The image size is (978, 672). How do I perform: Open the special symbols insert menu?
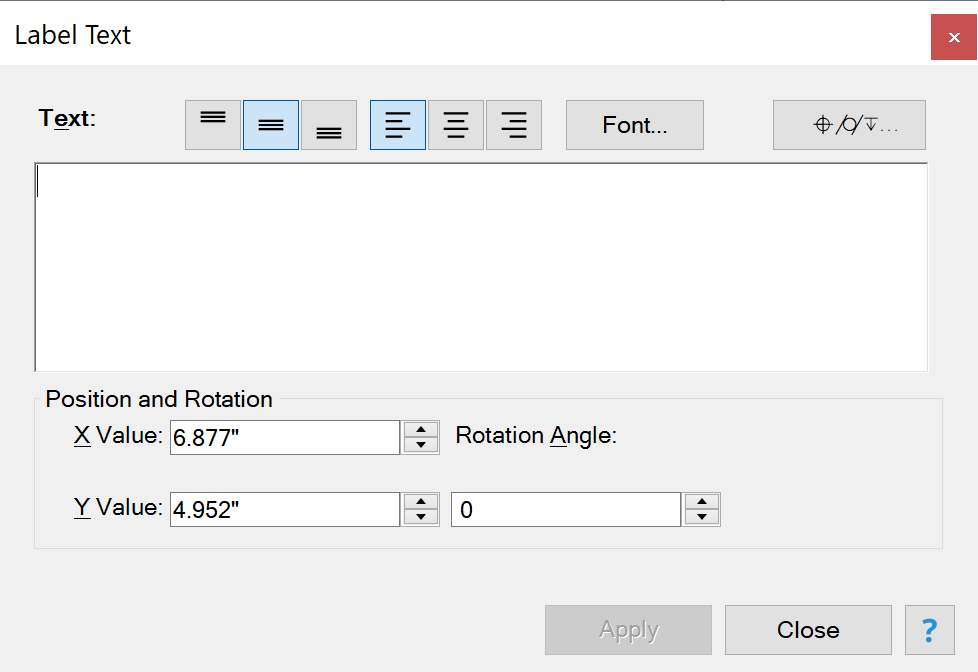click(x=850, y=125)
